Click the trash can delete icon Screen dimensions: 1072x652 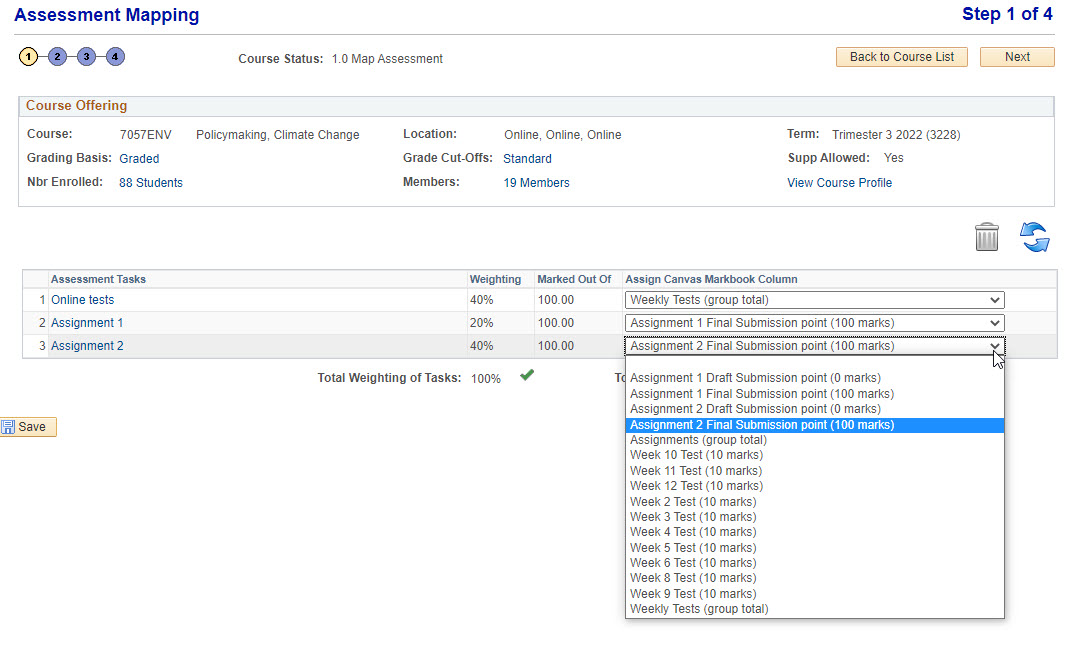click(986, 237)
